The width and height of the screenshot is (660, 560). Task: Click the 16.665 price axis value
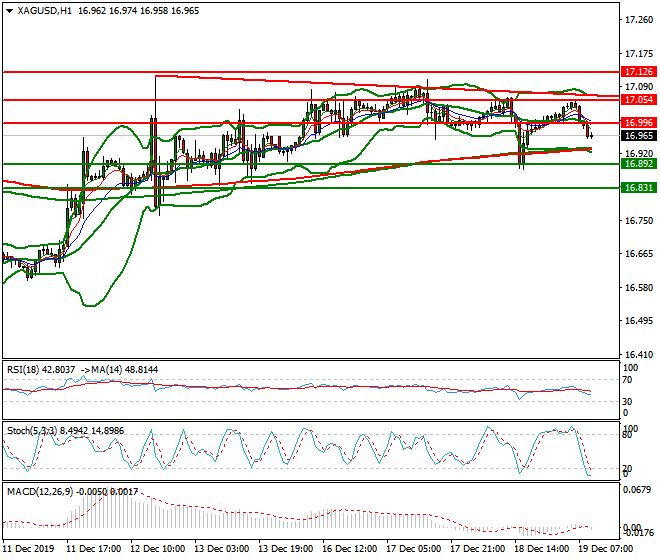tap(639, 254)
